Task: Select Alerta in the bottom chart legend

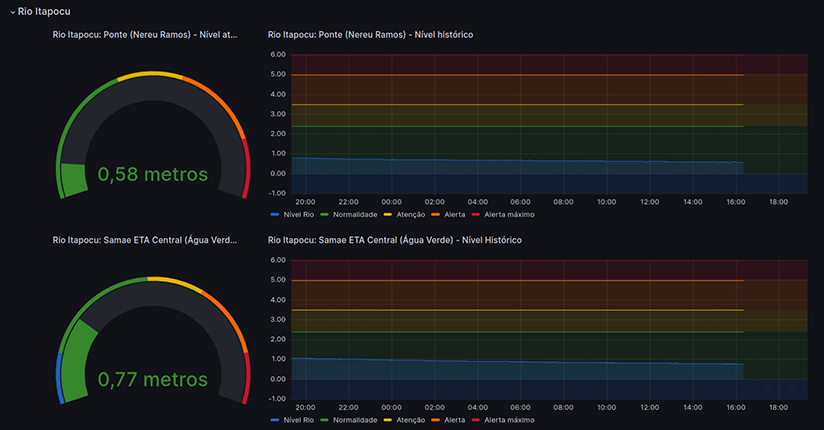Action: click(x=454, y=421)
